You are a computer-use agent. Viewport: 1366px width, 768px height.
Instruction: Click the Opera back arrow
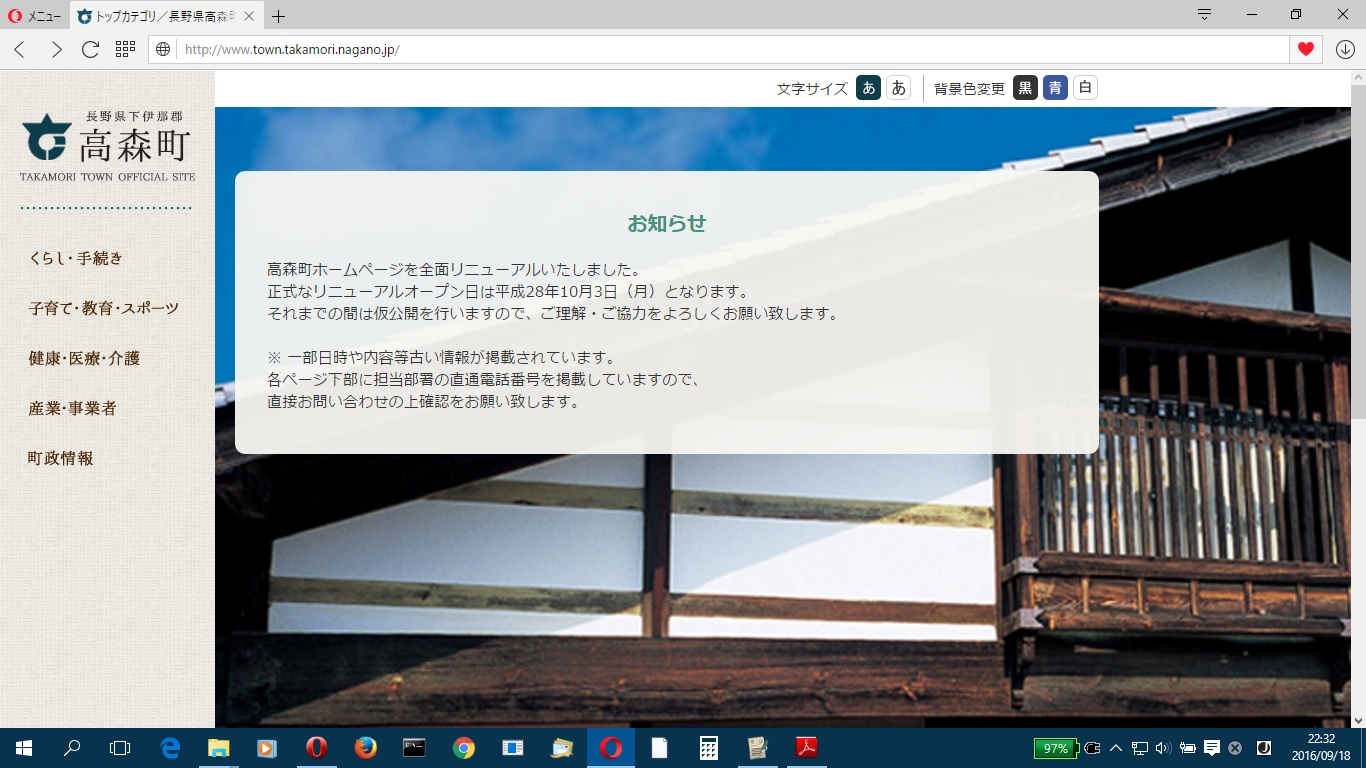coord(19,49)
